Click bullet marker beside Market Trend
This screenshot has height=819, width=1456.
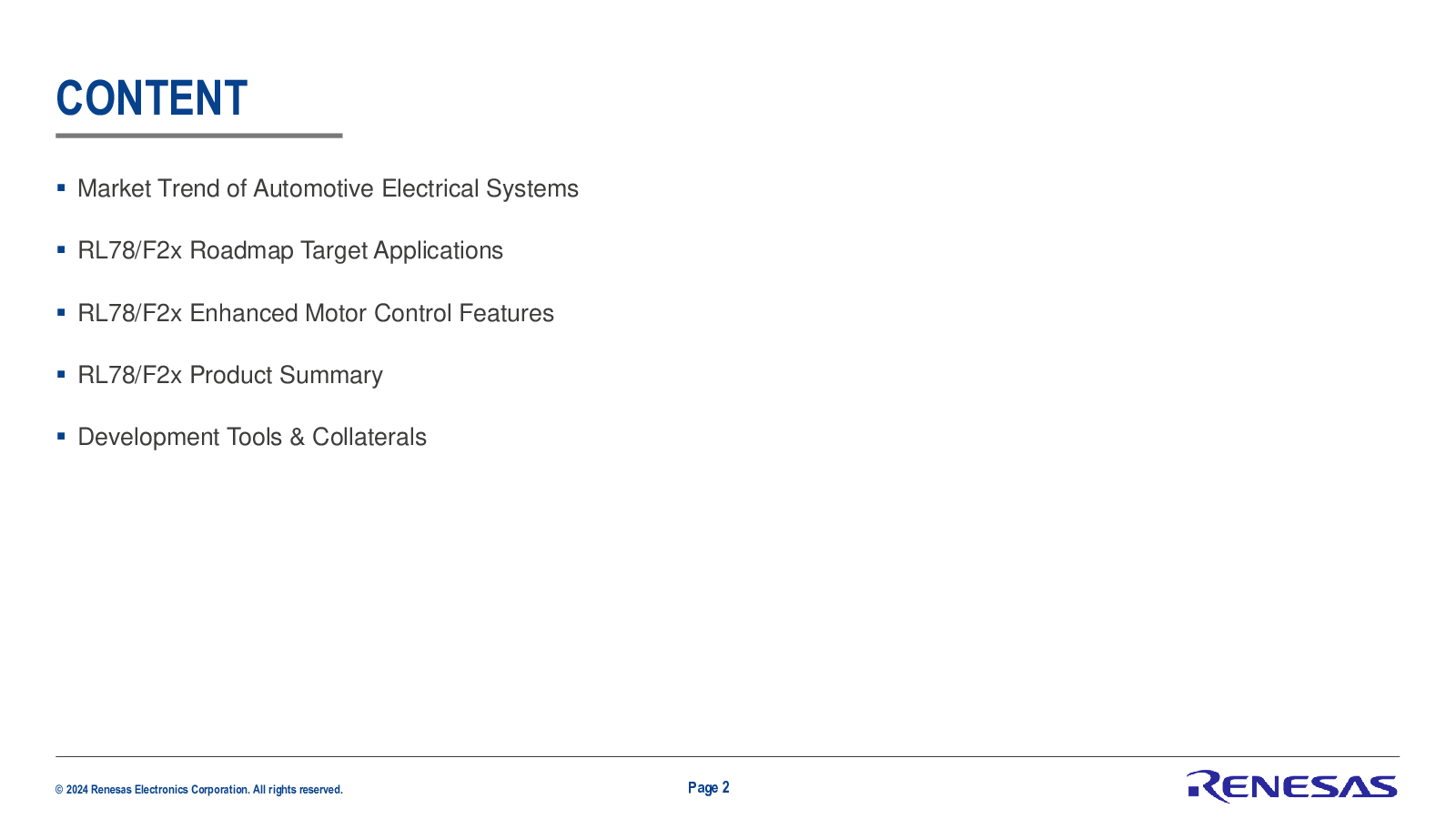tap(61, 188)
